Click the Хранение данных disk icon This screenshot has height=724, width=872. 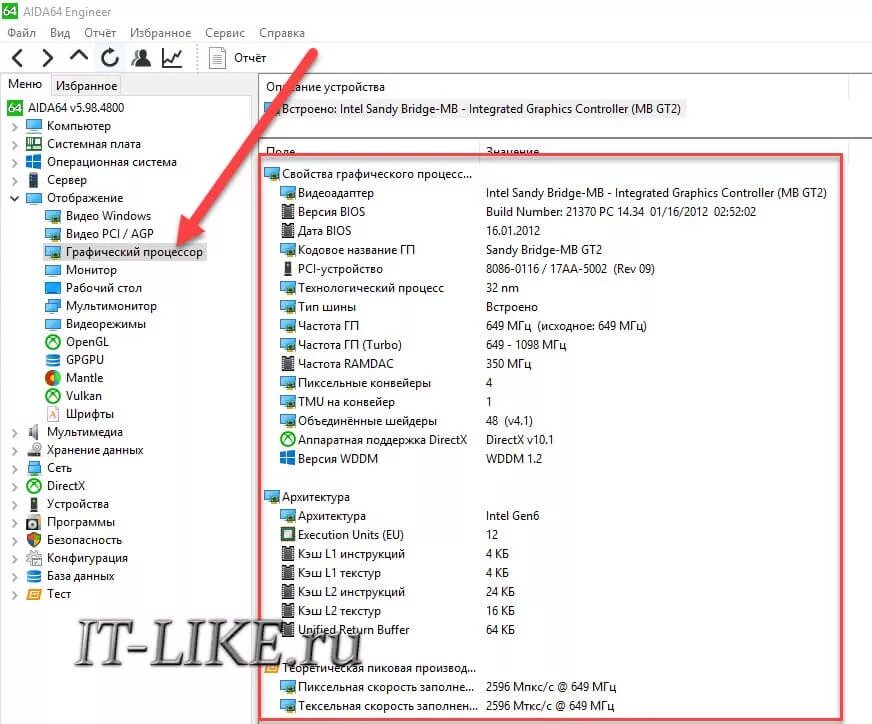[33, 450]
